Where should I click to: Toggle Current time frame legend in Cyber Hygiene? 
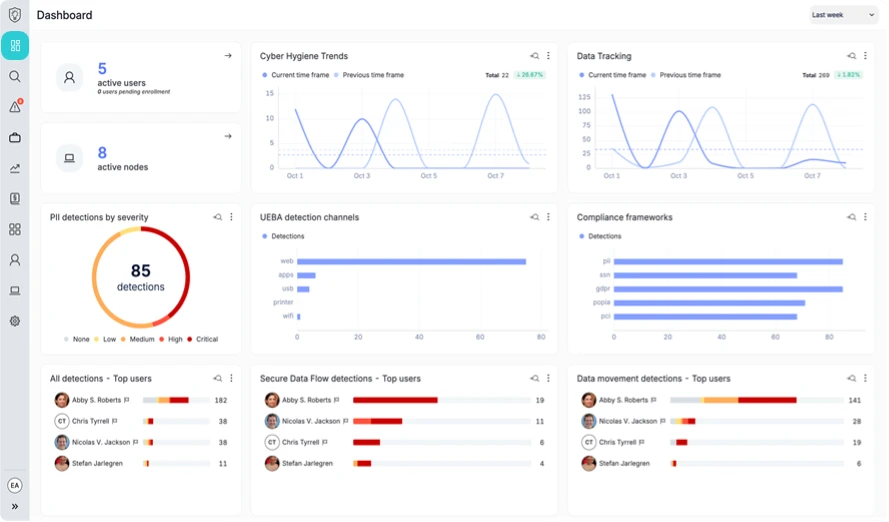(x=295, y=75)
